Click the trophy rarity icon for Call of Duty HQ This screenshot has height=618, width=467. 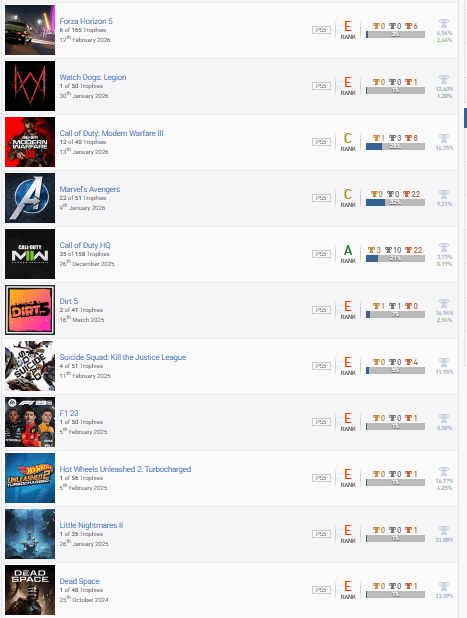tap(444, 248)
